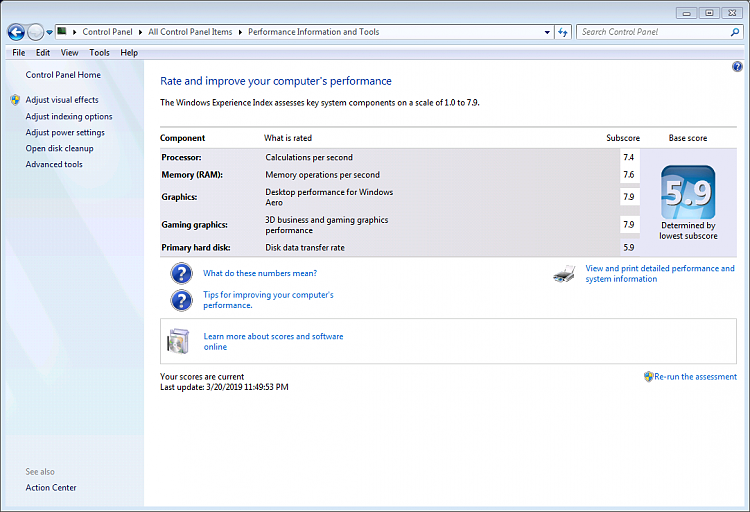The height and width of the screenshot is (512, 750).
Task: Click the Subscore column header
Action: click(x=623, y=138)
